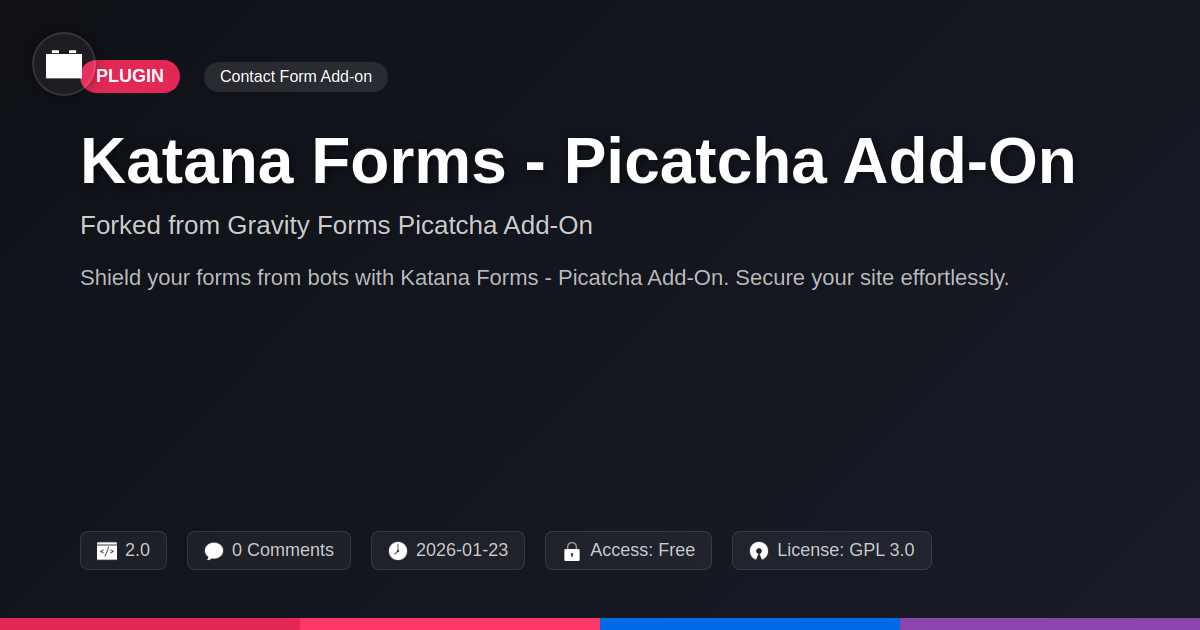The width and height of the screenshot is (1200, 630).
Task: Click the code version icon
Action: [107, 551]
